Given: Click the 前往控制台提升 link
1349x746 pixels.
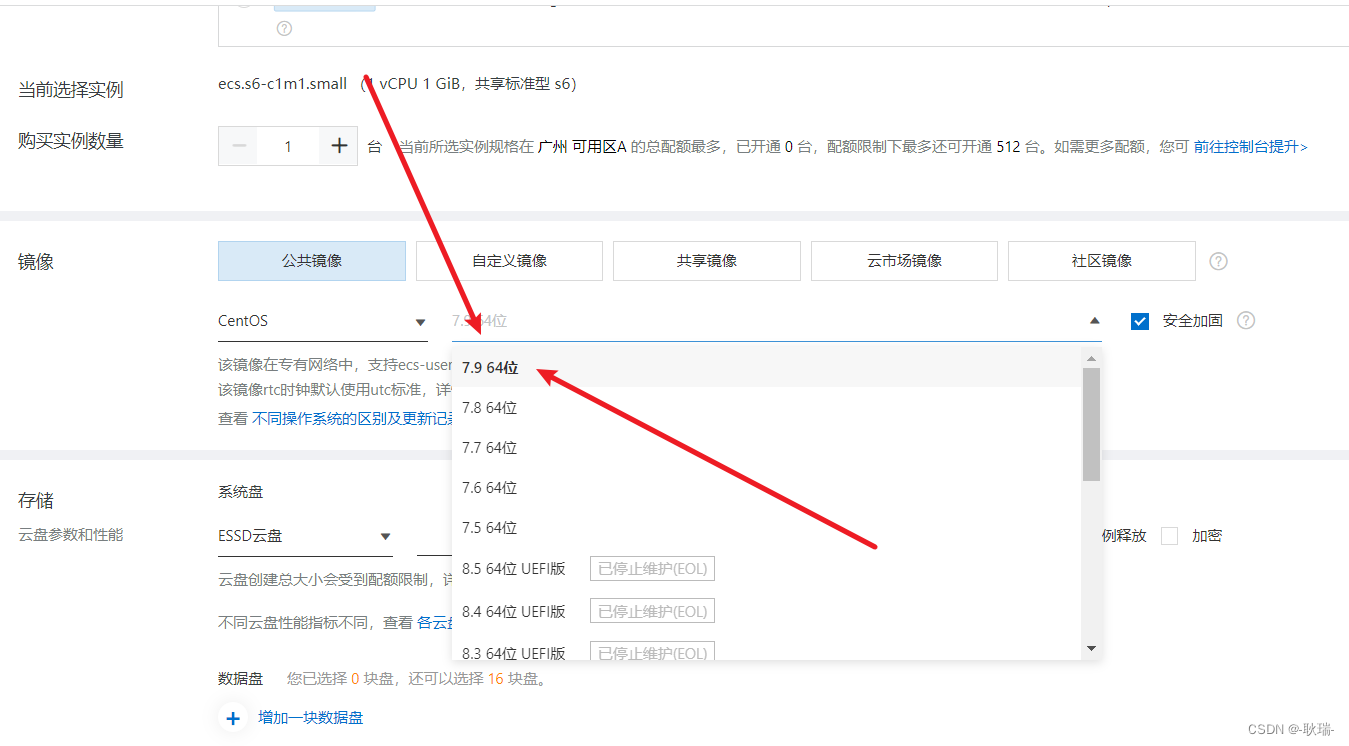Looking at the screenshot, I should 1251,147.
